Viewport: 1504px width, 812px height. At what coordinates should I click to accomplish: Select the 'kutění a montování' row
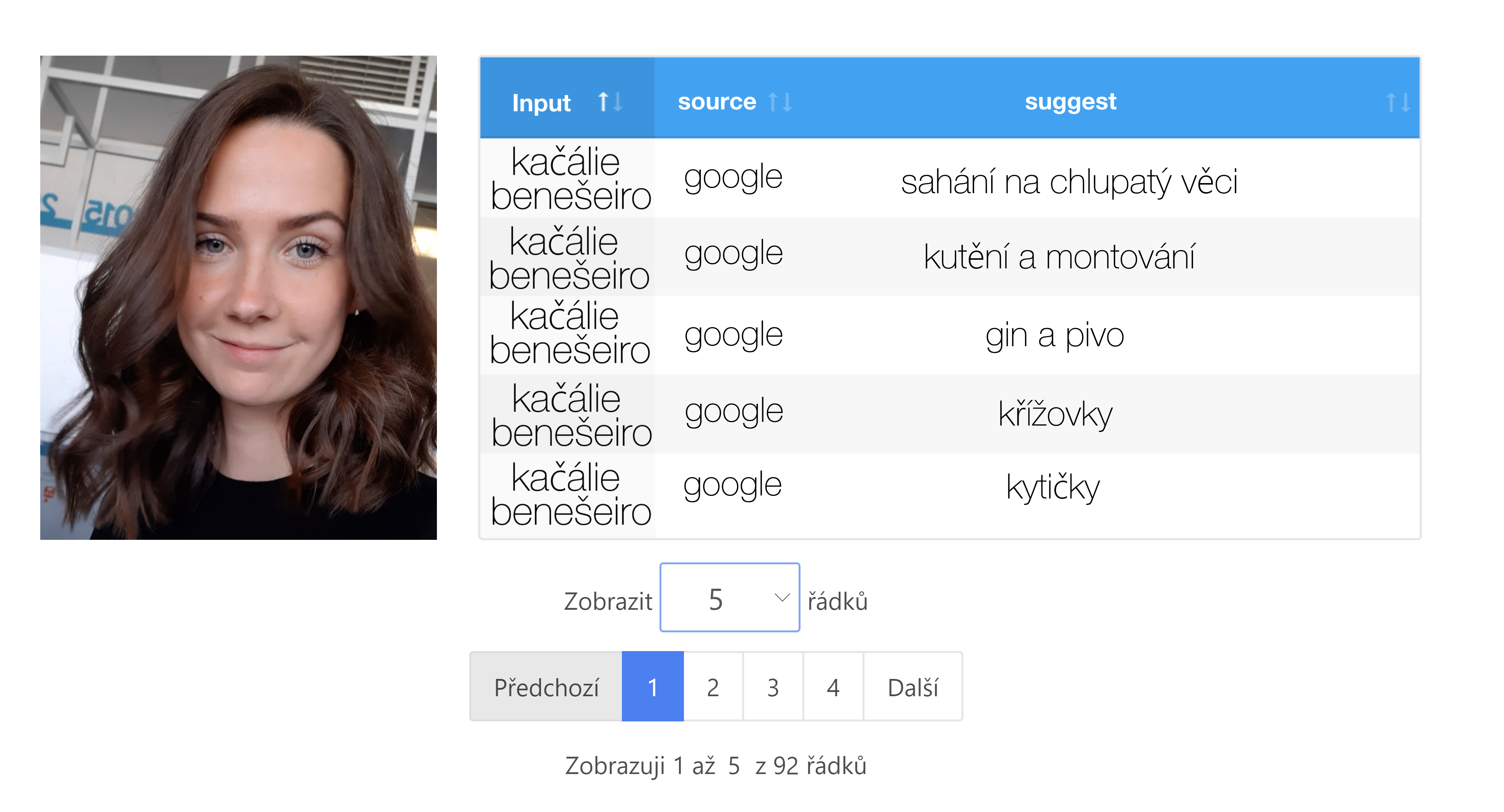950,257
